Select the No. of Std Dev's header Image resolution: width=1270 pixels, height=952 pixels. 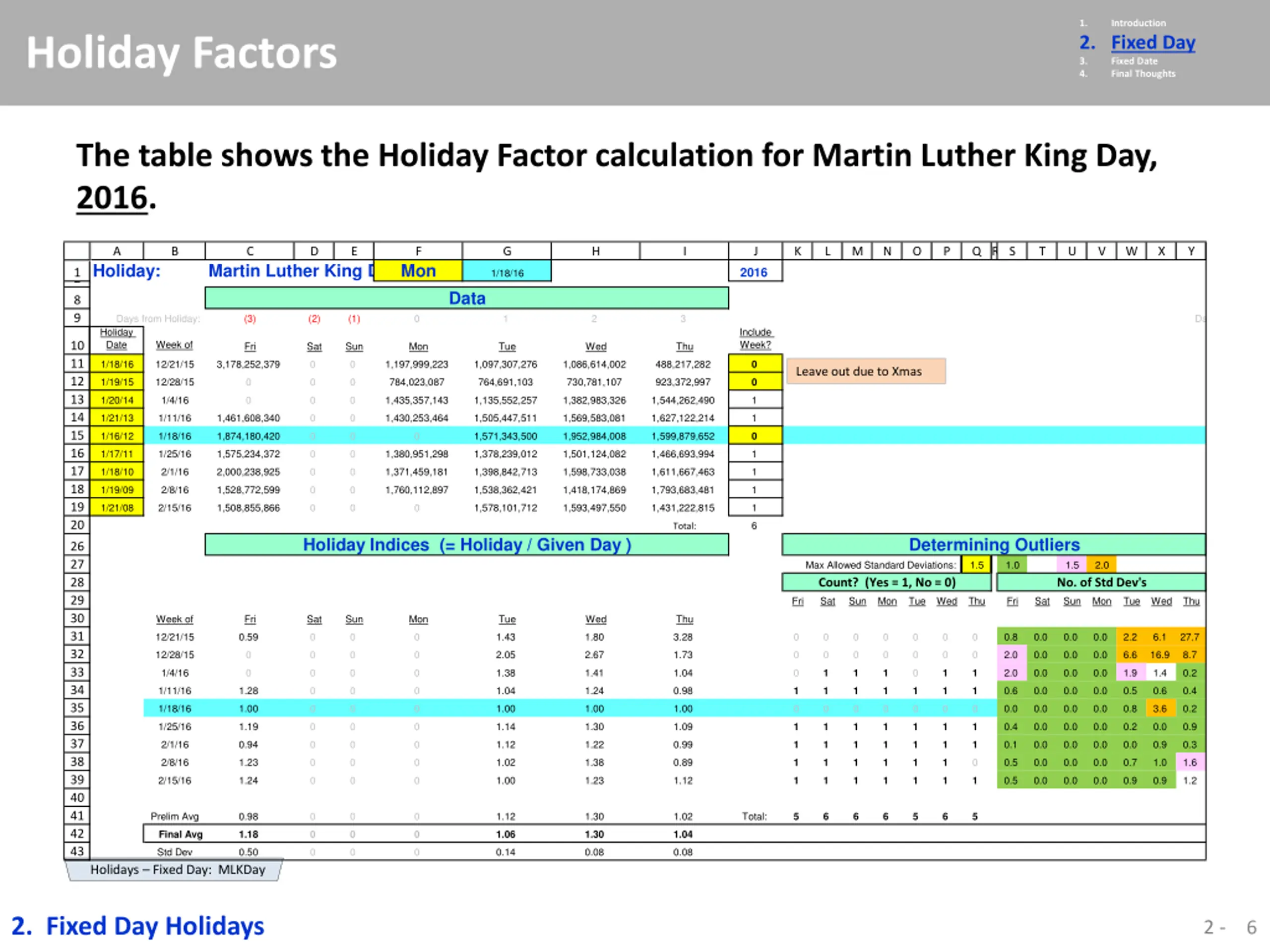pyautogui.click(x=1101, y=583)
